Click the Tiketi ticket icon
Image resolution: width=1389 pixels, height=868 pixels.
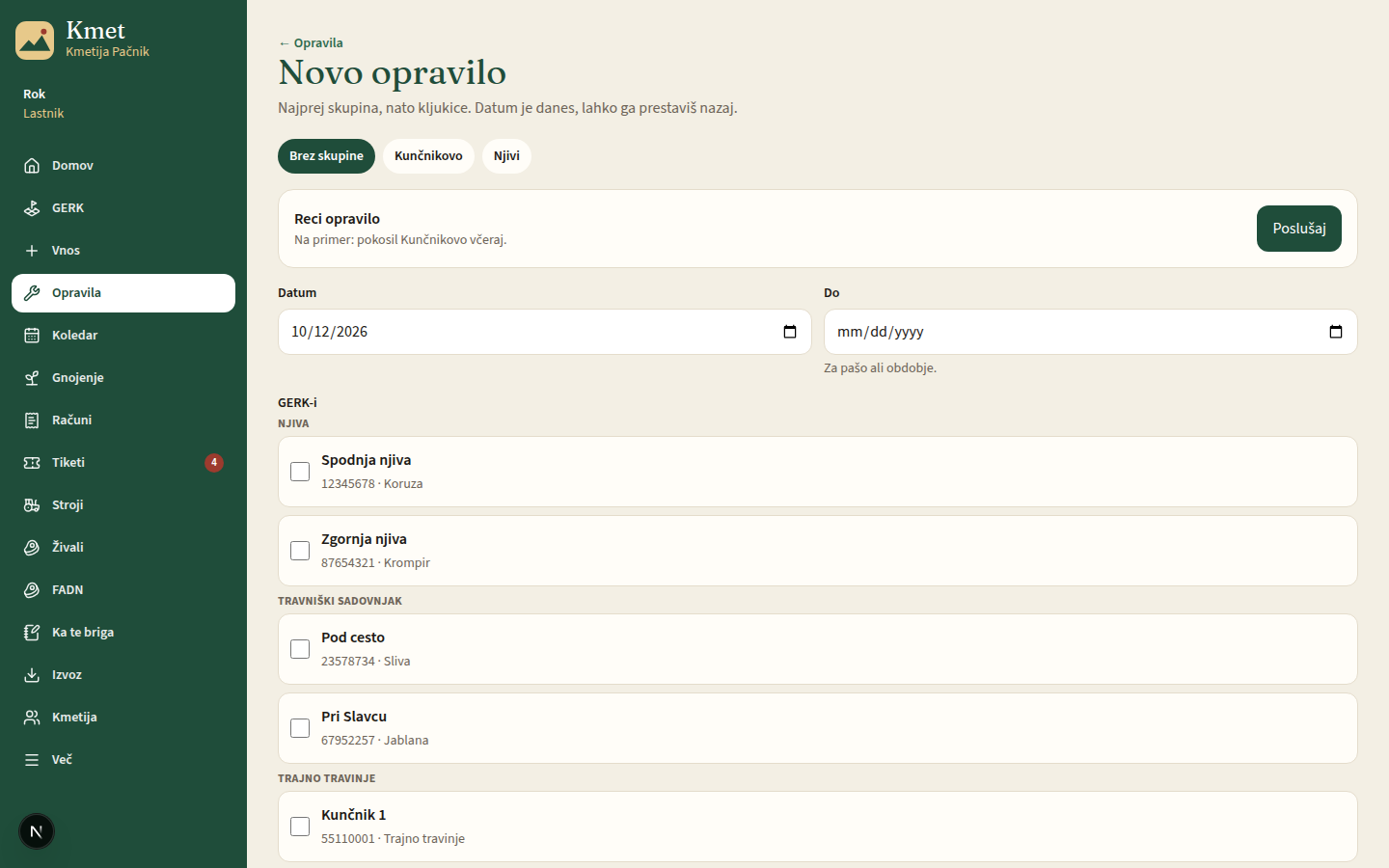32,463
